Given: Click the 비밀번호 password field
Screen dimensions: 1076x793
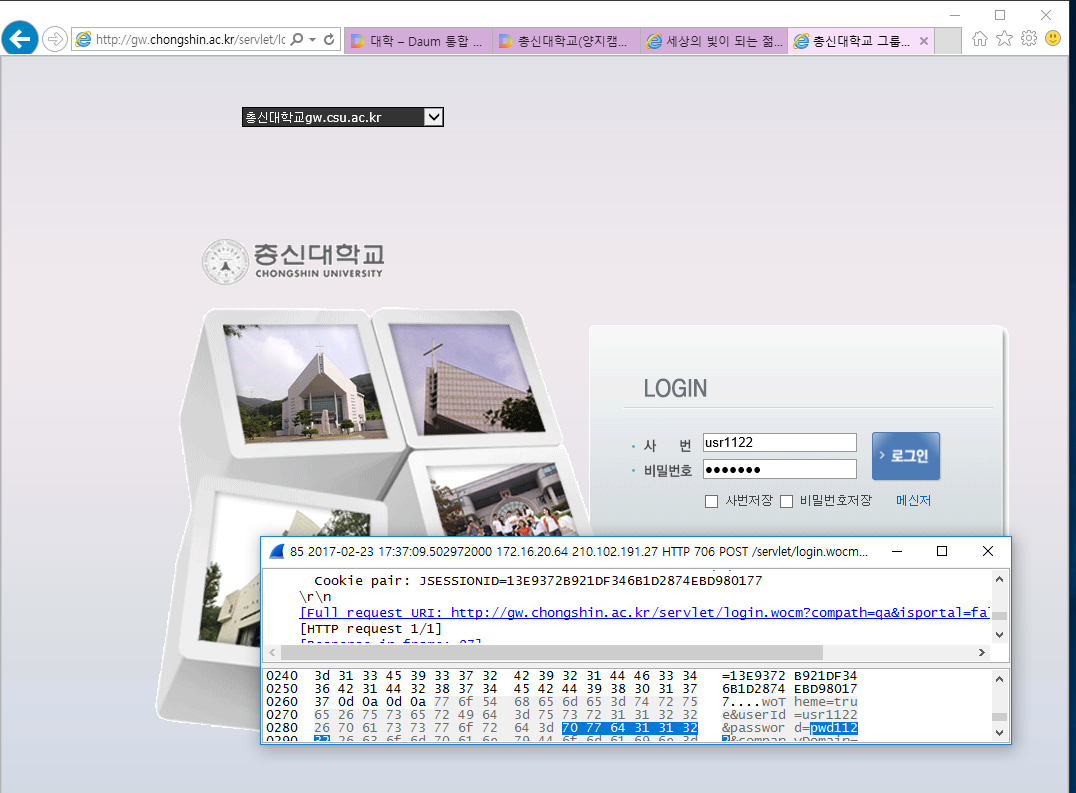Looking at the screenshot, I should click(x=780, y=469).
